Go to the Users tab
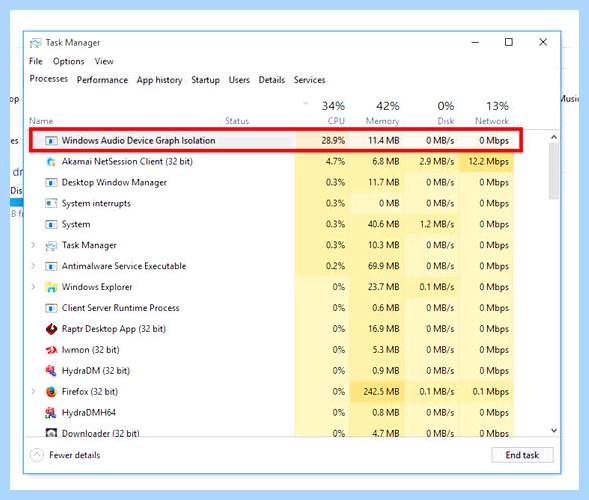The width and height of the screenshot is (589, 500). pos(239,80)
